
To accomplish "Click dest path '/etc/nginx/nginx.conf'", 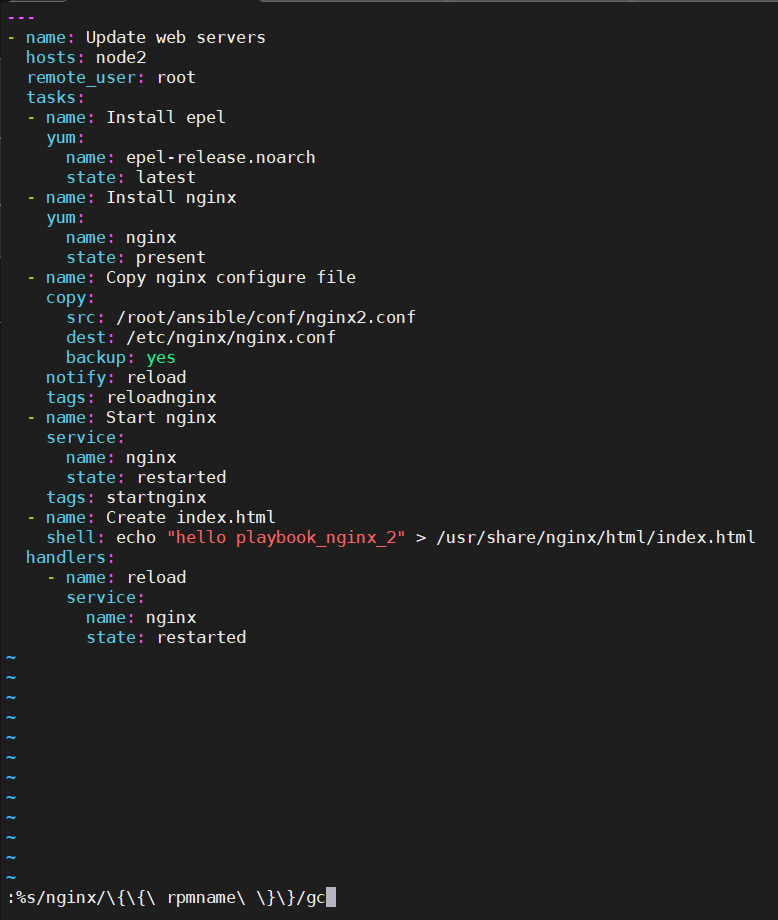I will (231, 337).
